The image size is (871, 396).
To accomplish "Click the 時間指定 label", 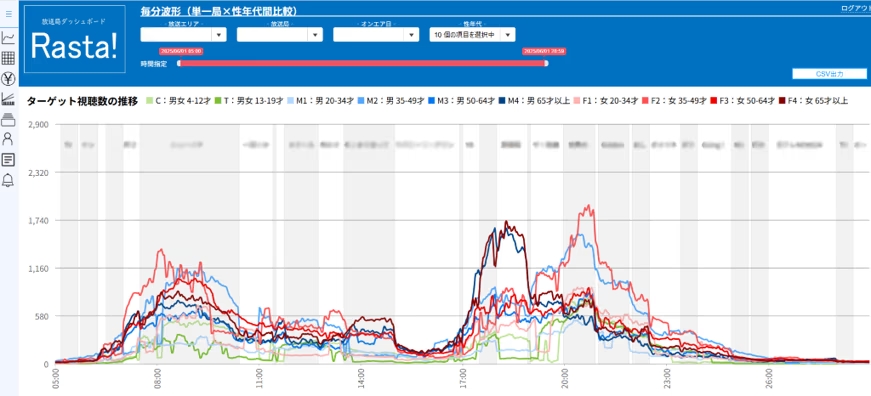I will 154,64.
